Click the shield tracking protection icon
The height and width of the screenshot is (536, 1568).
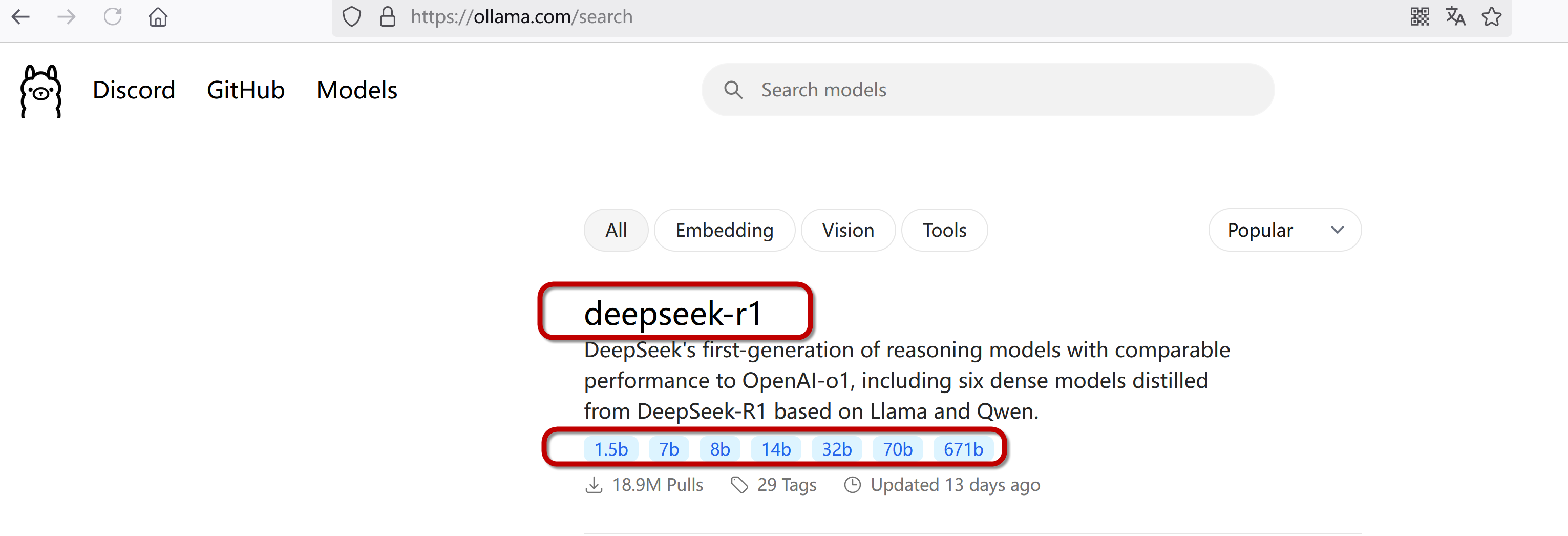coord(352,16)
